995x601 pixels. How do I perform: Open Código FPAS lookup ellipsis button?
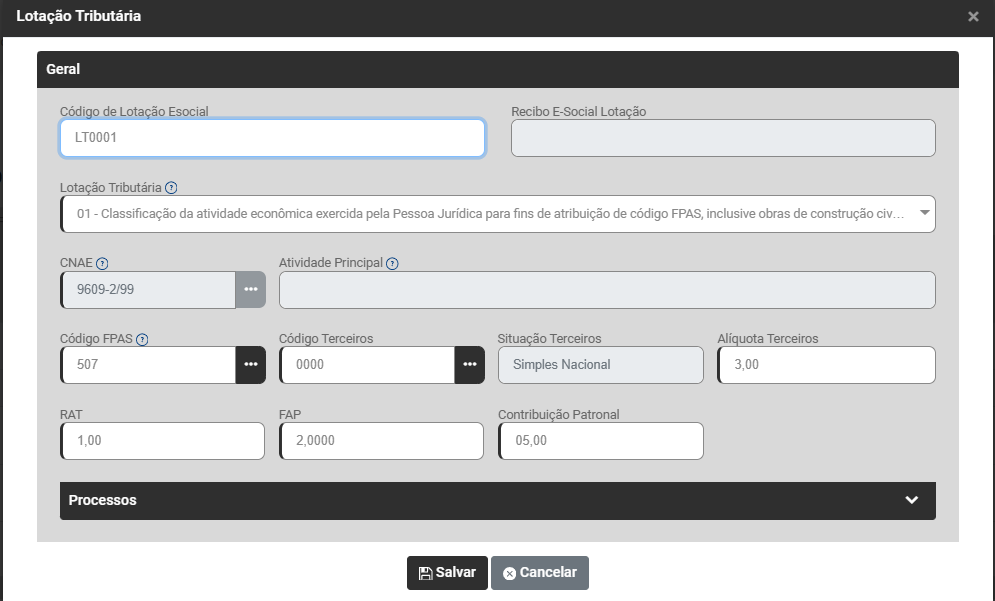click(x=251, y=365)
